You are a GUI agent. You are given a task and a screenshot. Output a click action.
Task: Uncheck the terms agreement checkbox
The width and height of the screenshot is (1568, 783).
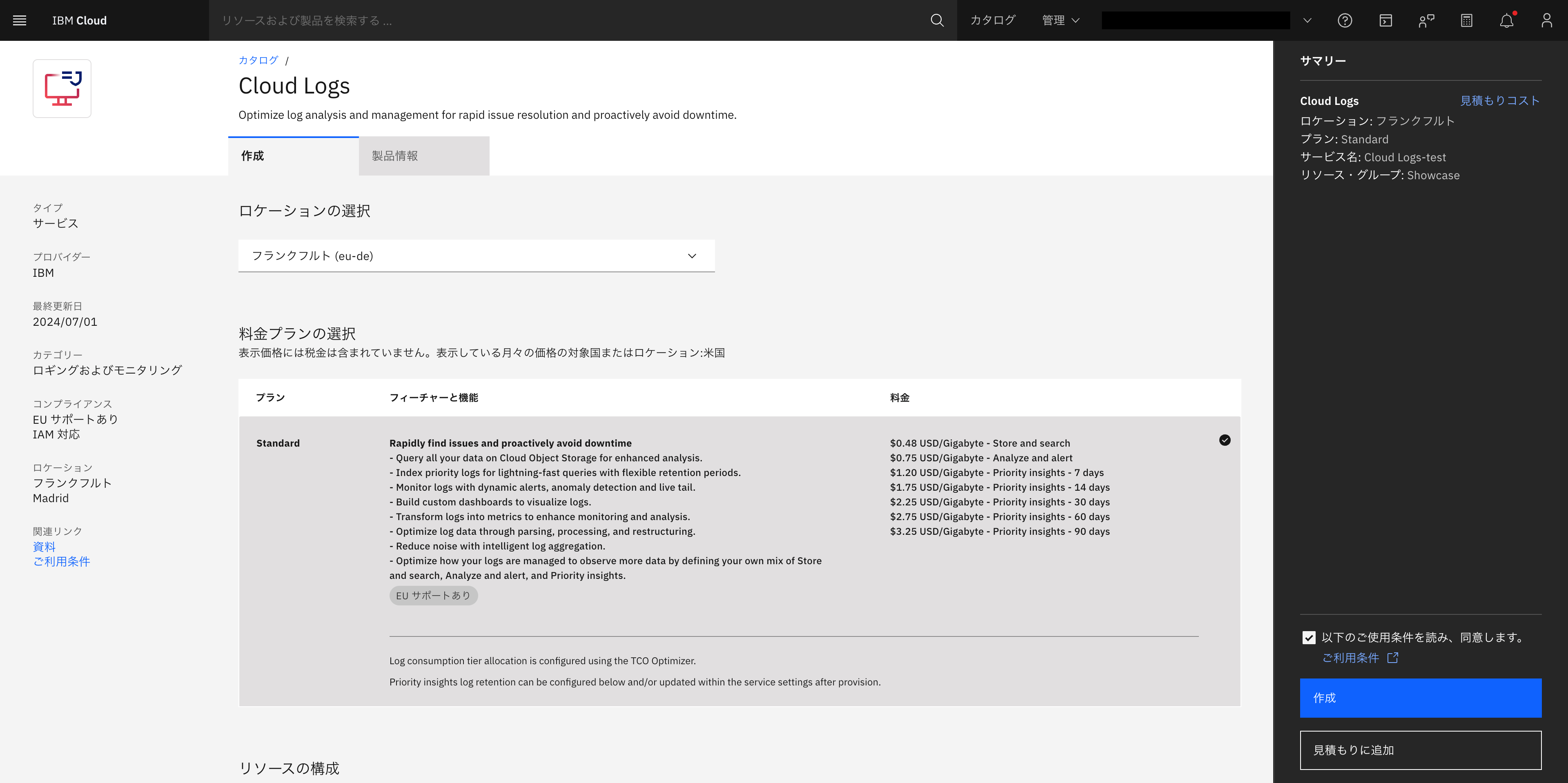click(x=1309, y=638)
